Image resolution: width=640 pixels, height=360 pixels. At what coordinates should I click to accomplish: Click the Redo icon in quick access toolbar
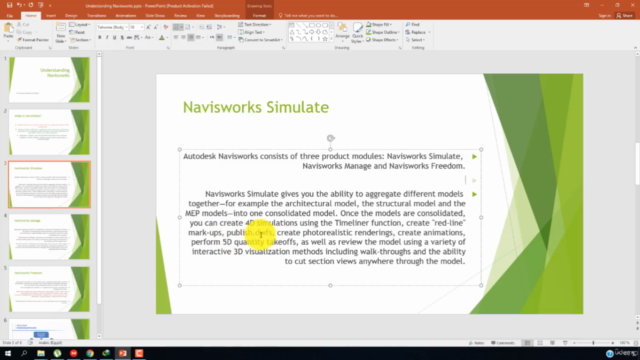(x=31, y=5)
